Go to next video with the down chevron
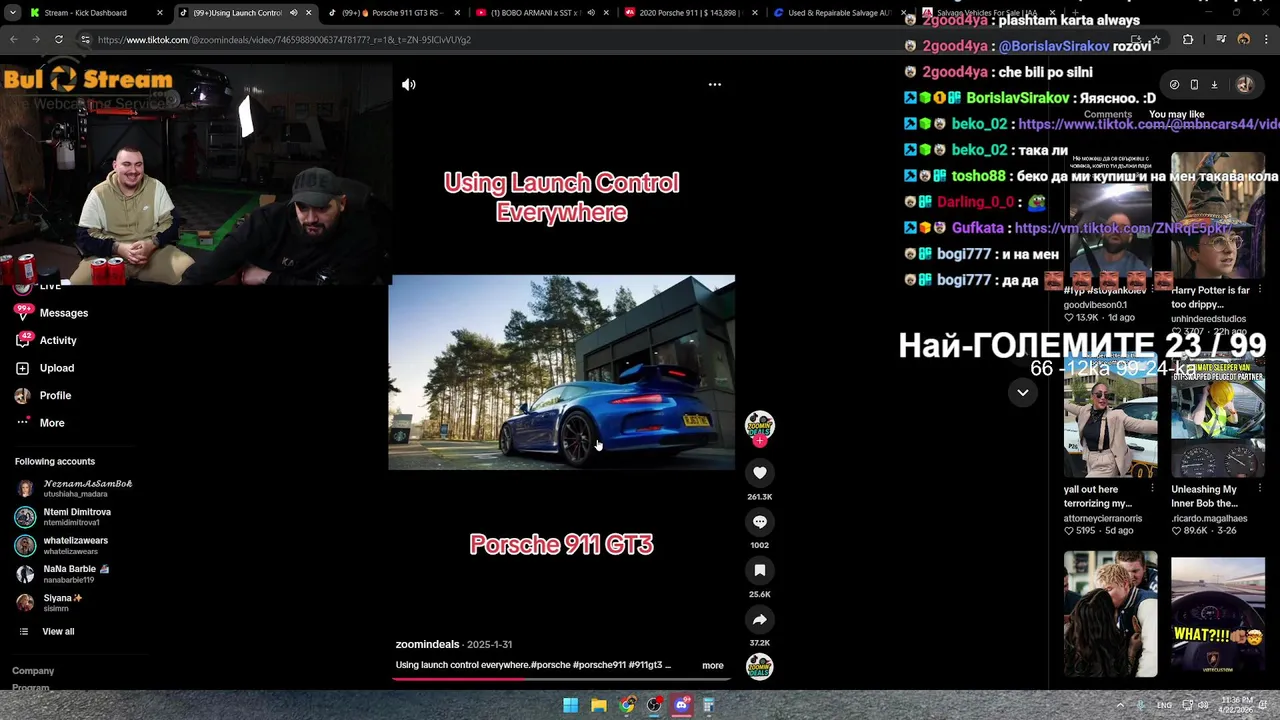Viewport: 1280px width, 720px height. tap(1023, 393)
